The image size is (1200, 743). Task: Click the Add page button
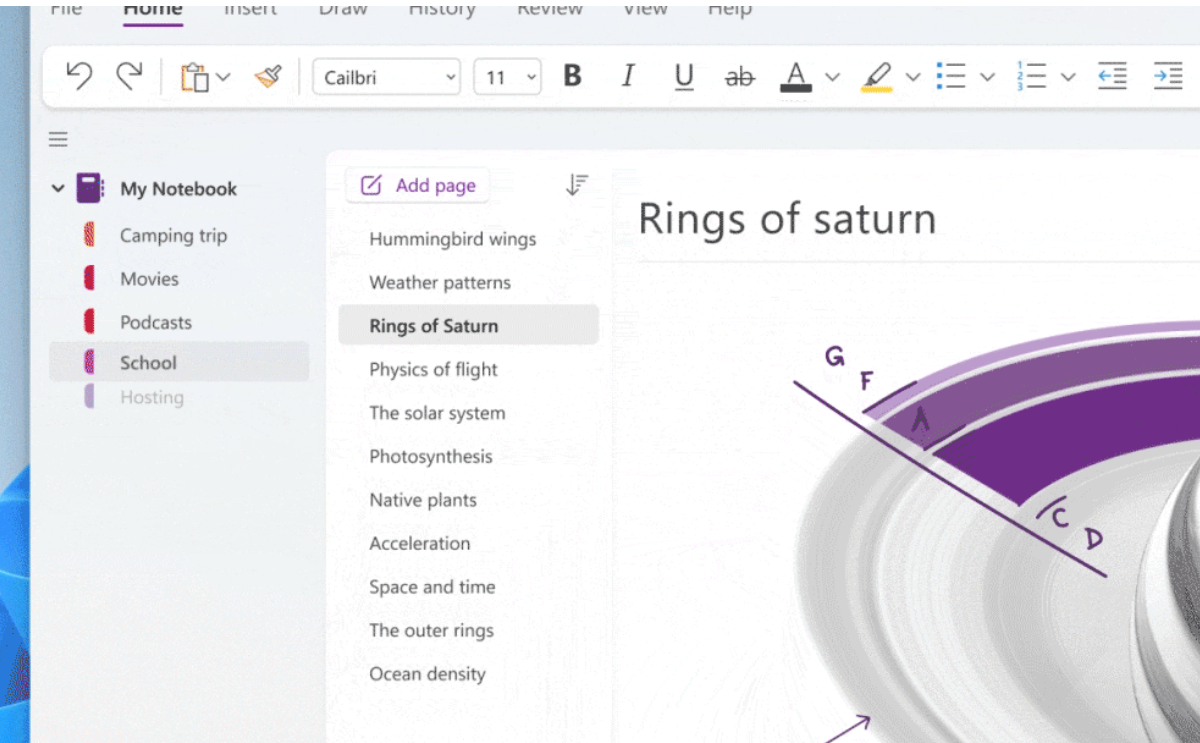[418, 185]
